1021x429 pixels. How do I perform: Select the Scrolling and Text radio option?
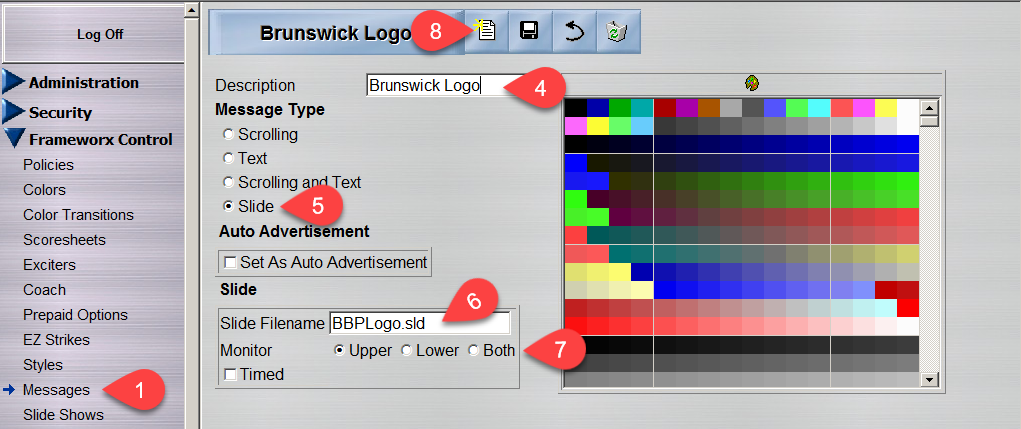(x=229, y=182)
